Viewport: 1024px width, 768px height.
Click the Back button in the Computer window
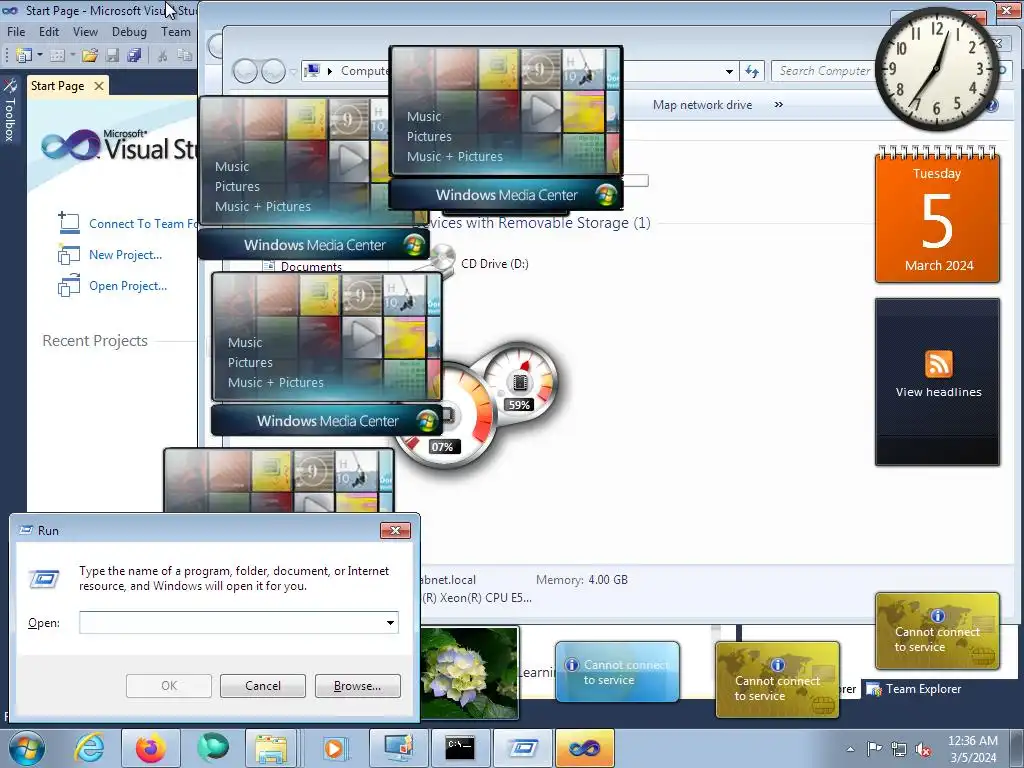tap(245, 71)
